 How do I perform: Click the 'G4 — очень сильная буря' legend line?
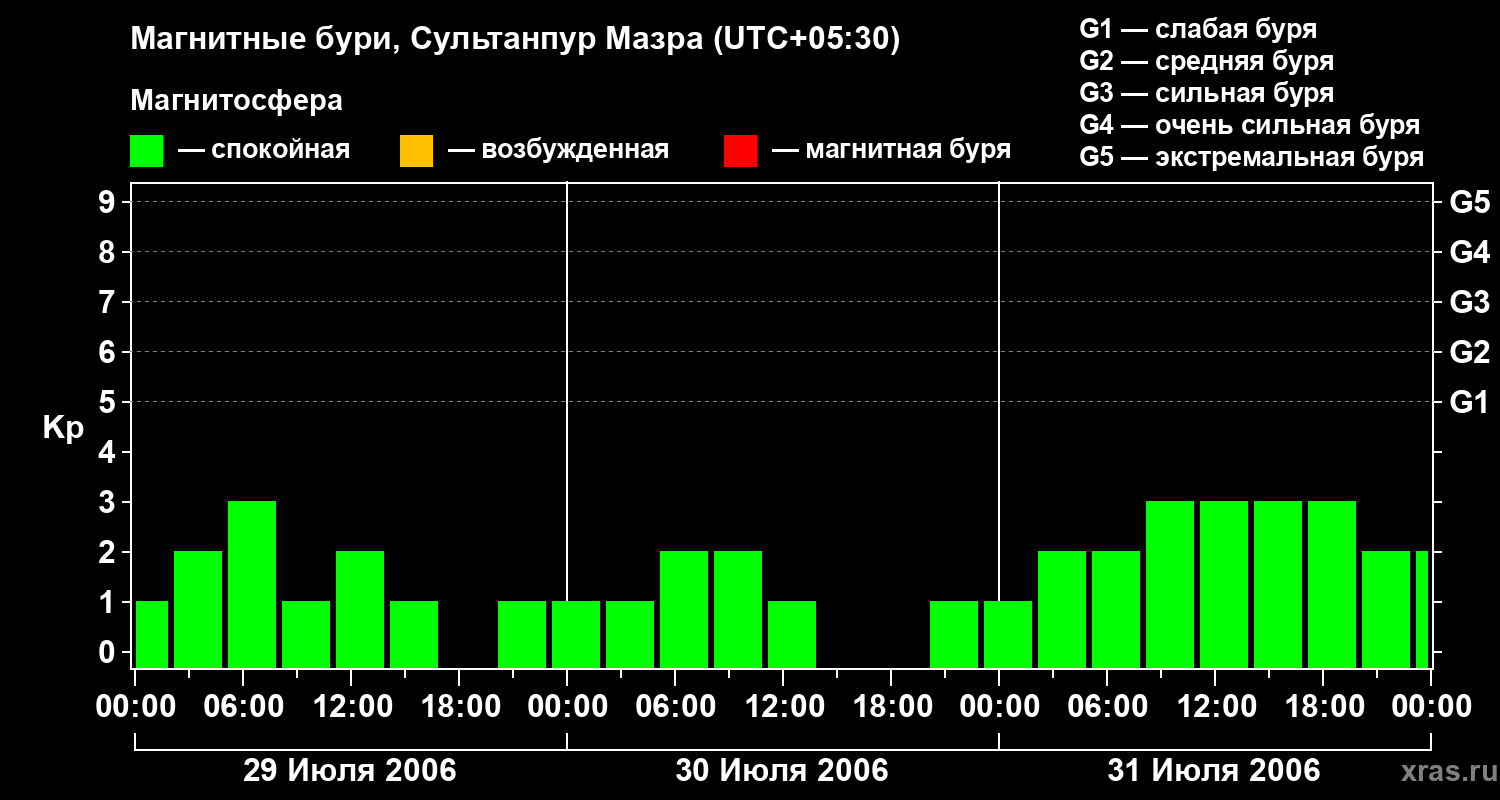pos(1250,125)
